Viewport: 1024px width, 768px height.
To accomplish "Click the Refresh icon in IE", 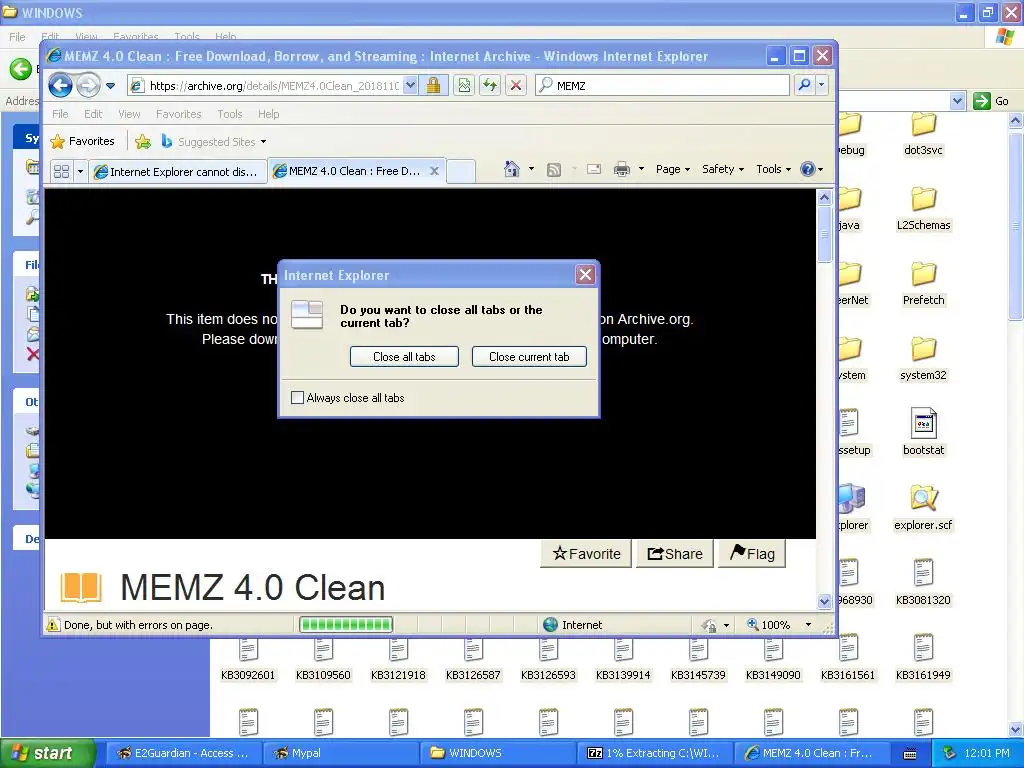I will 490,86.
